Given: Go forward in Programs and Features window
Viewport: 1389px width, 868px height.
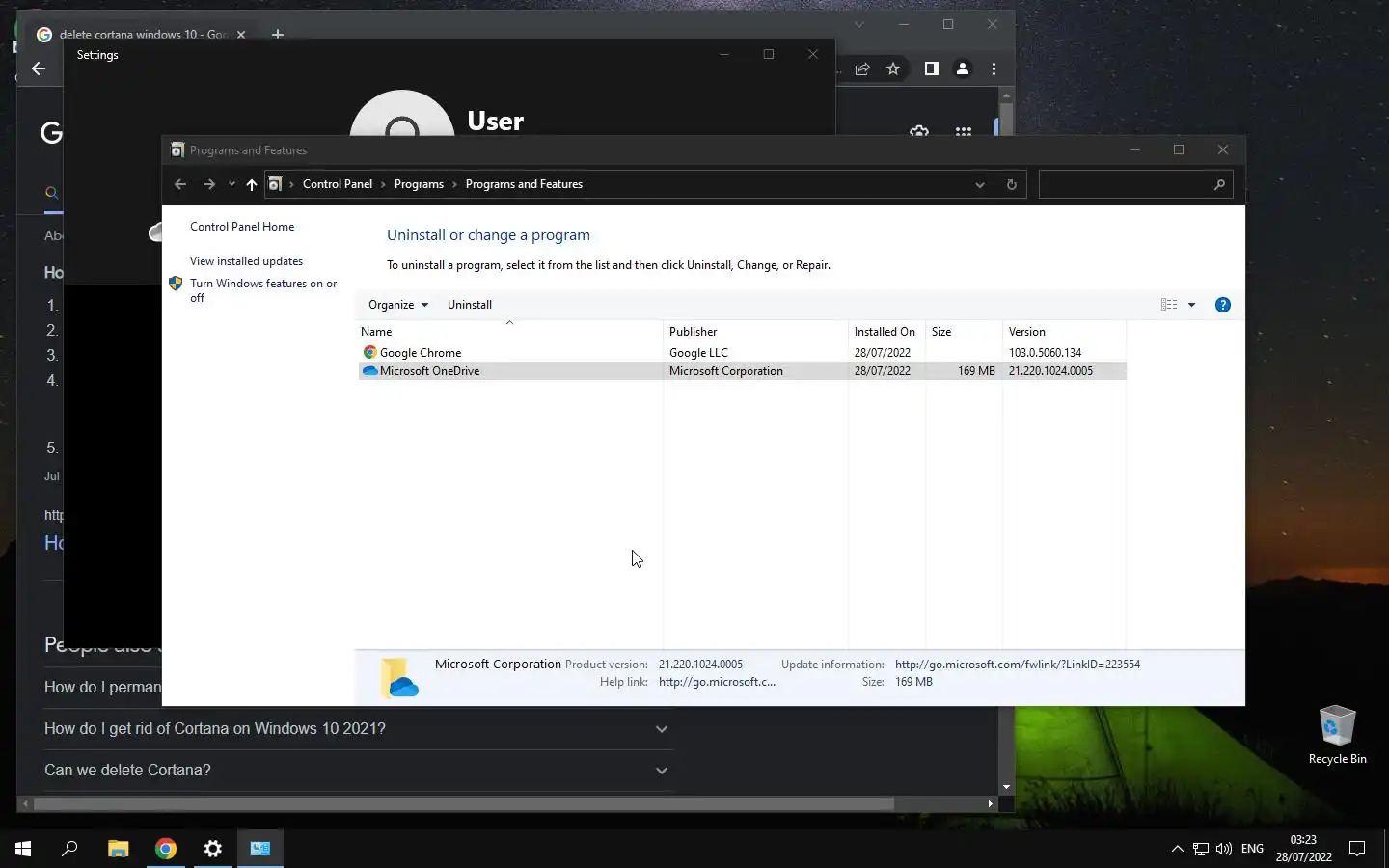Looking at the screenshot, I should (208, 184).
